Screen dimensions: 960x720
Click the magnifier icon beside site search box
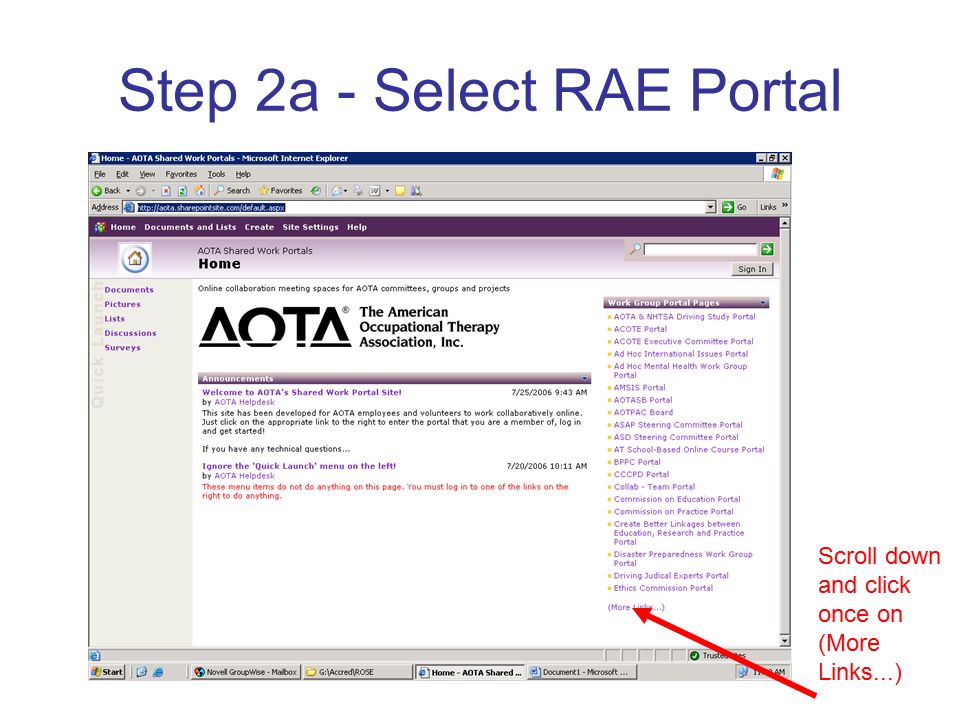tap(636, 249)
